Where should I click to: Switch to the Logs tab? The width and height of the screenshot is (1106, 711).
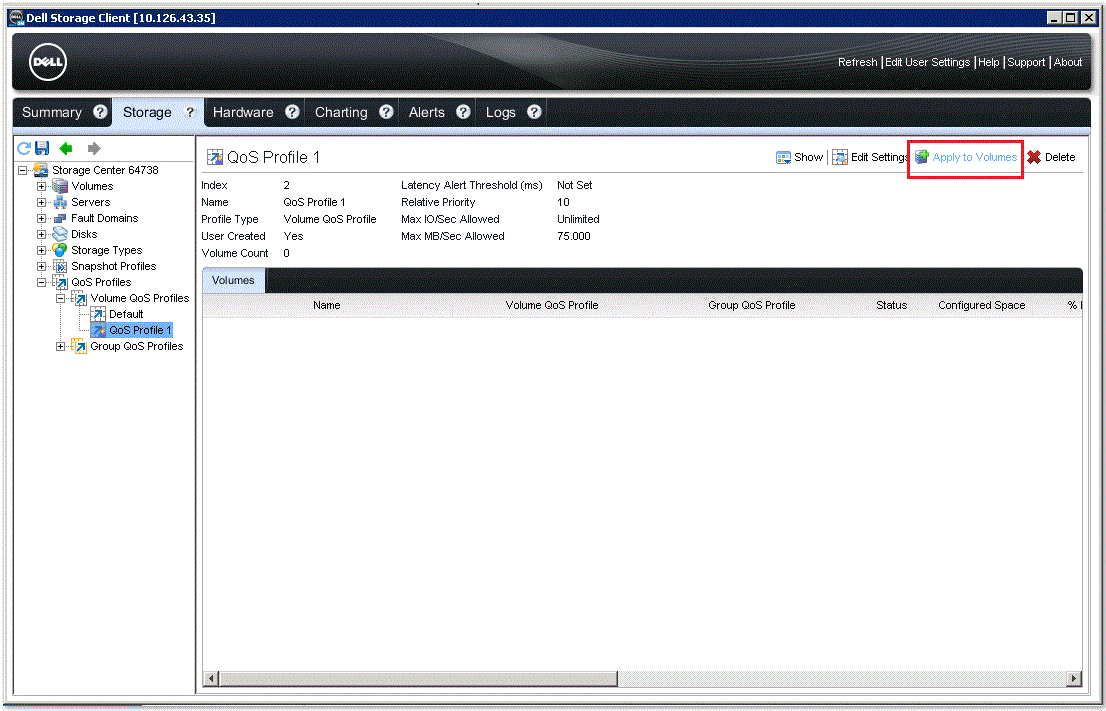pos(501,112)
